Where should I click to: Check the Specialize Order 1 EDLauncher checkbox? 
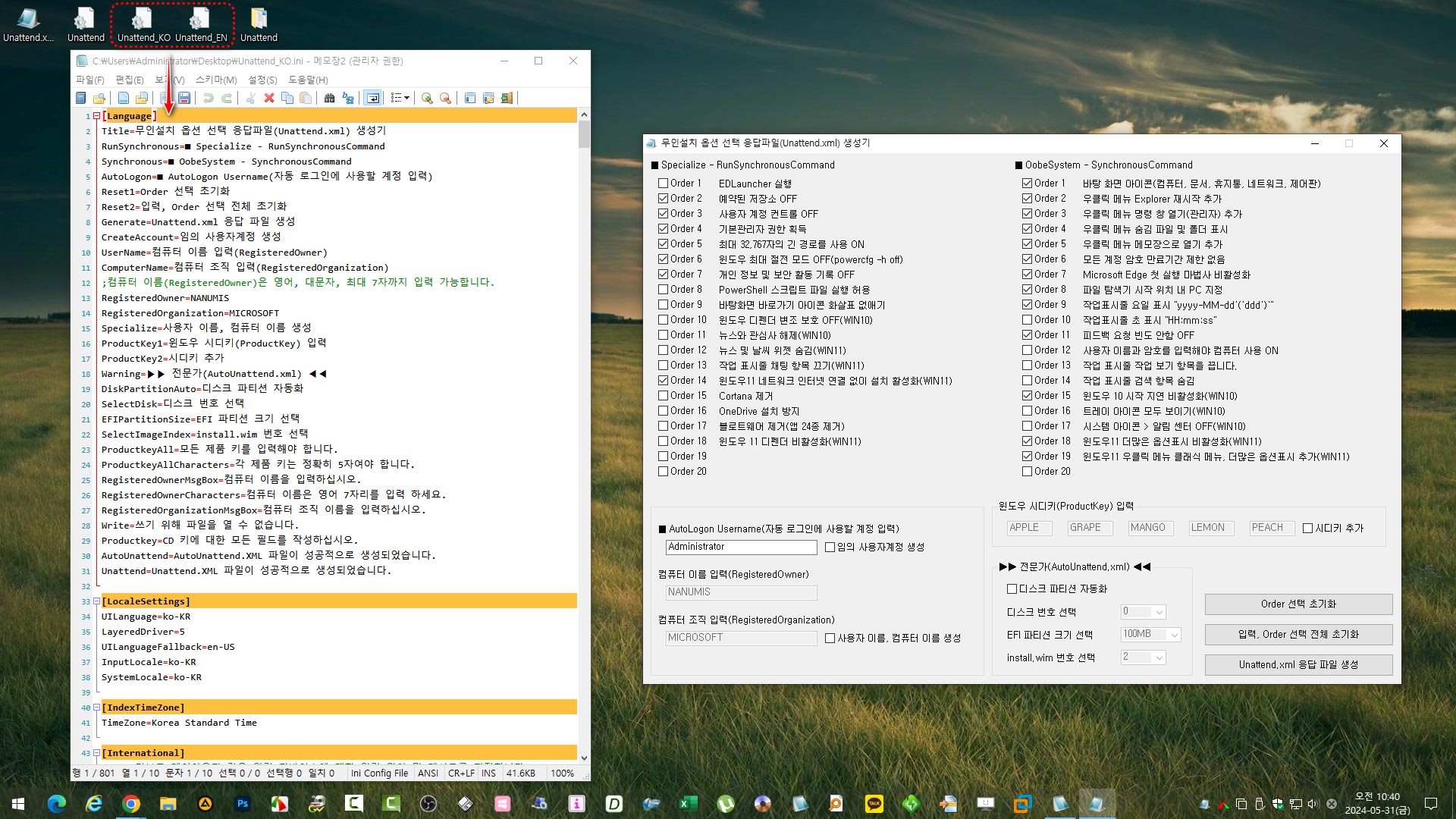coord(664,184)
